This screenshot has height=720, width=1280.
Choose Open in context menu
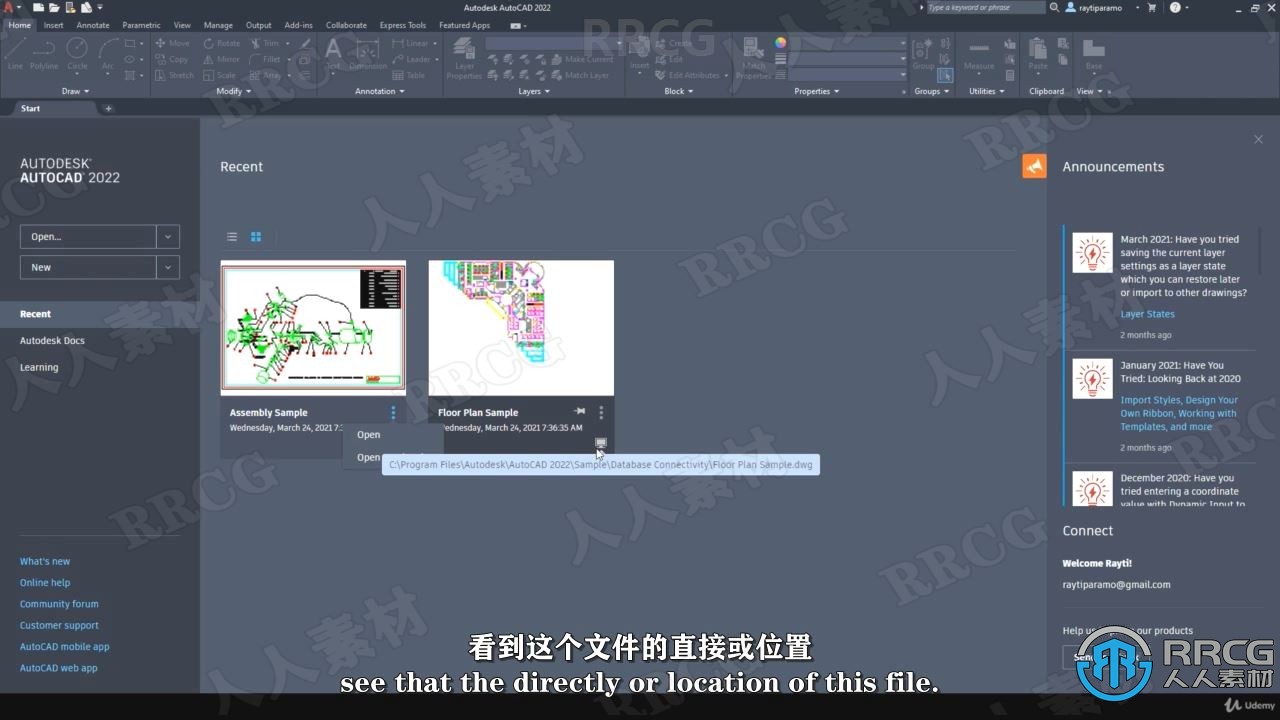pos(369,435)
